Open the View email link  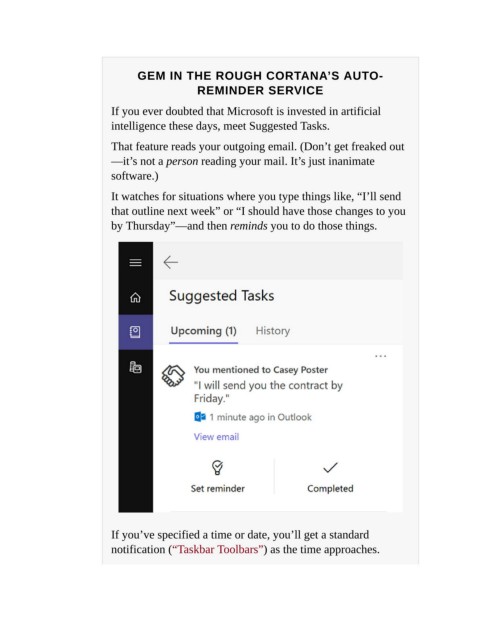pos(216,437)
